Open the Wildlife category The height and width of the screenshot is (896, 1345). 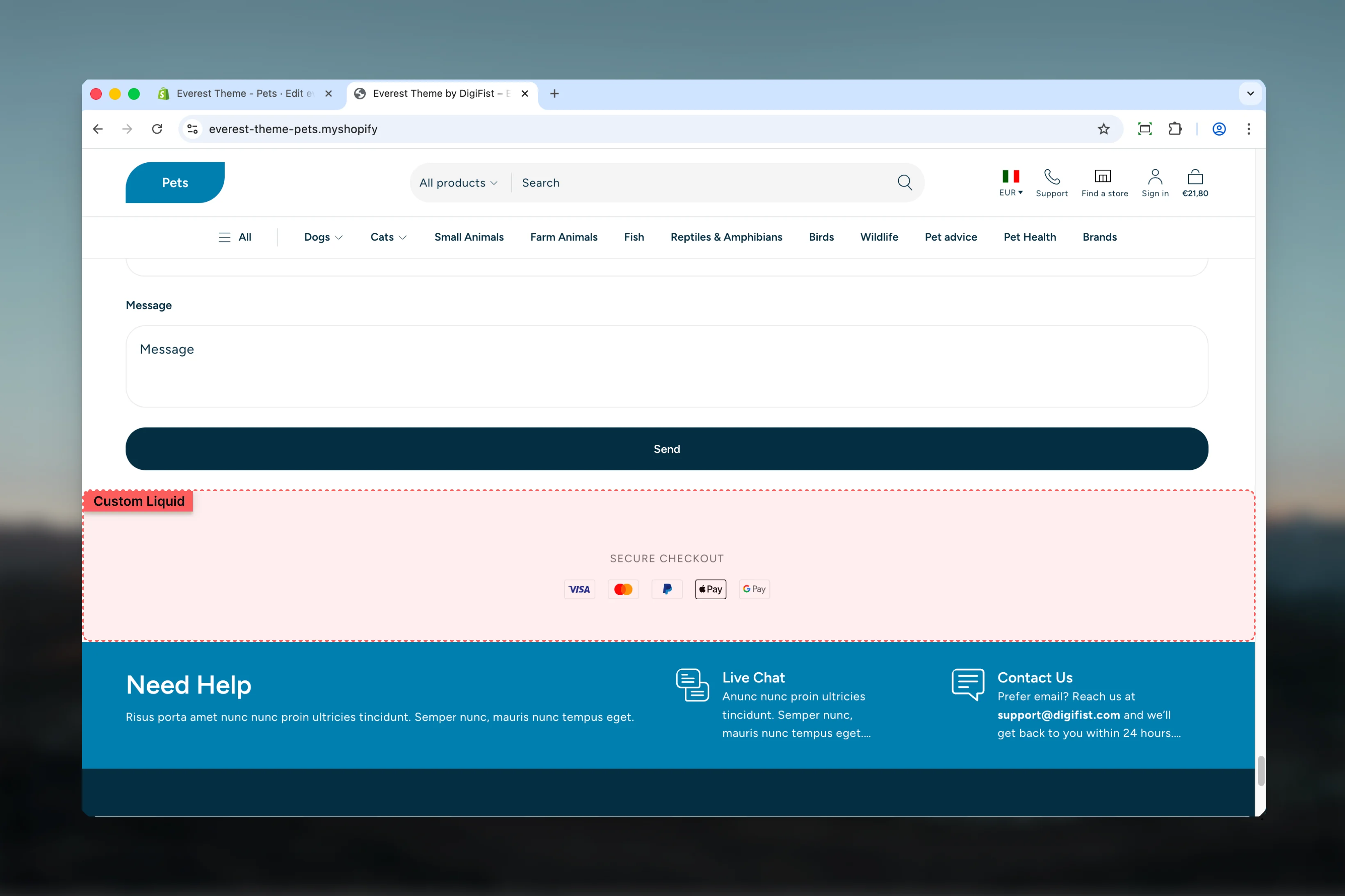[879, 237]
